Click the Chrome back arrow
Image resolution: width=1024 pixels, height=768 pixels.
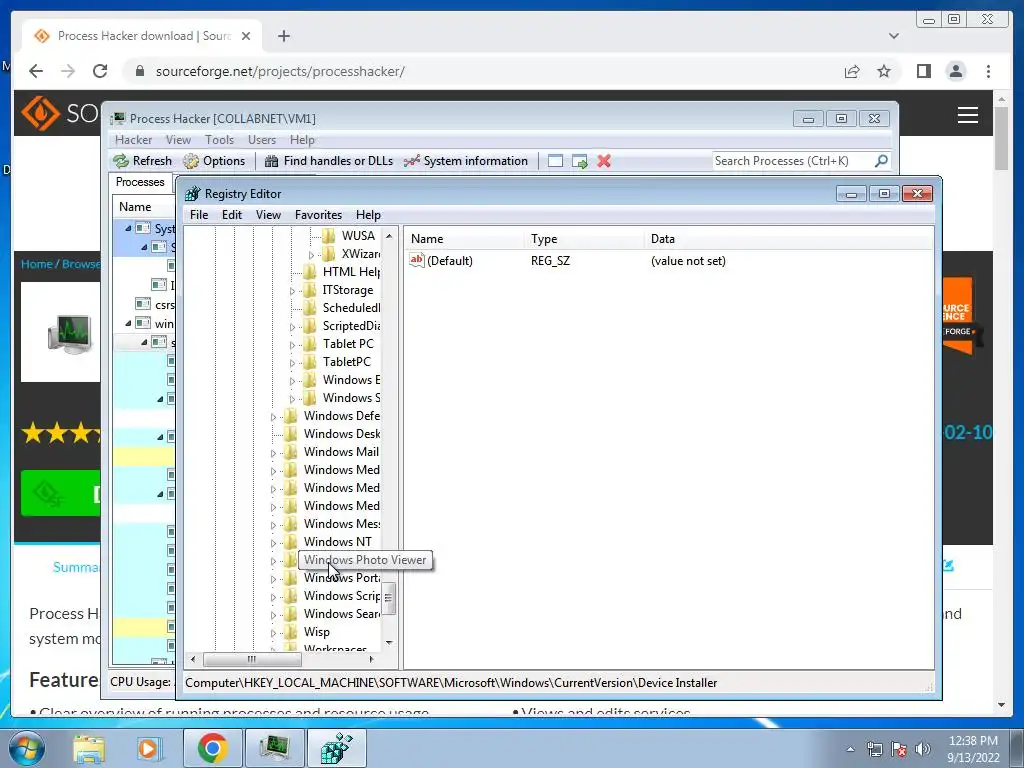[36, 71]
